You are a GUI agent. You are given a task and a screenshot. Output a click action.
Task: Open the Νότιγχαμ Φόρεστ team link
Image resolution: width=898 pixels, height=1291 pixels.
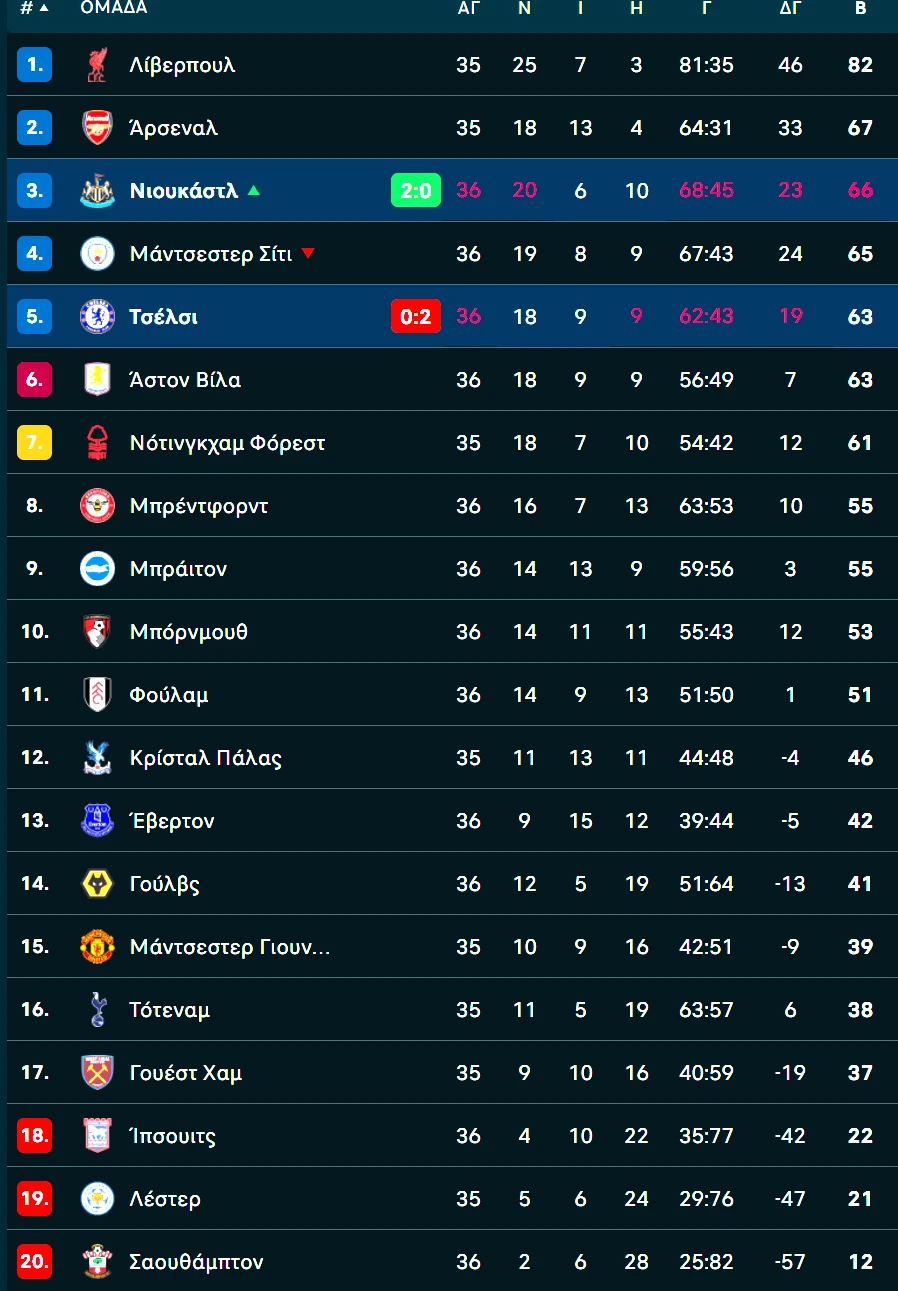[227, 443]
